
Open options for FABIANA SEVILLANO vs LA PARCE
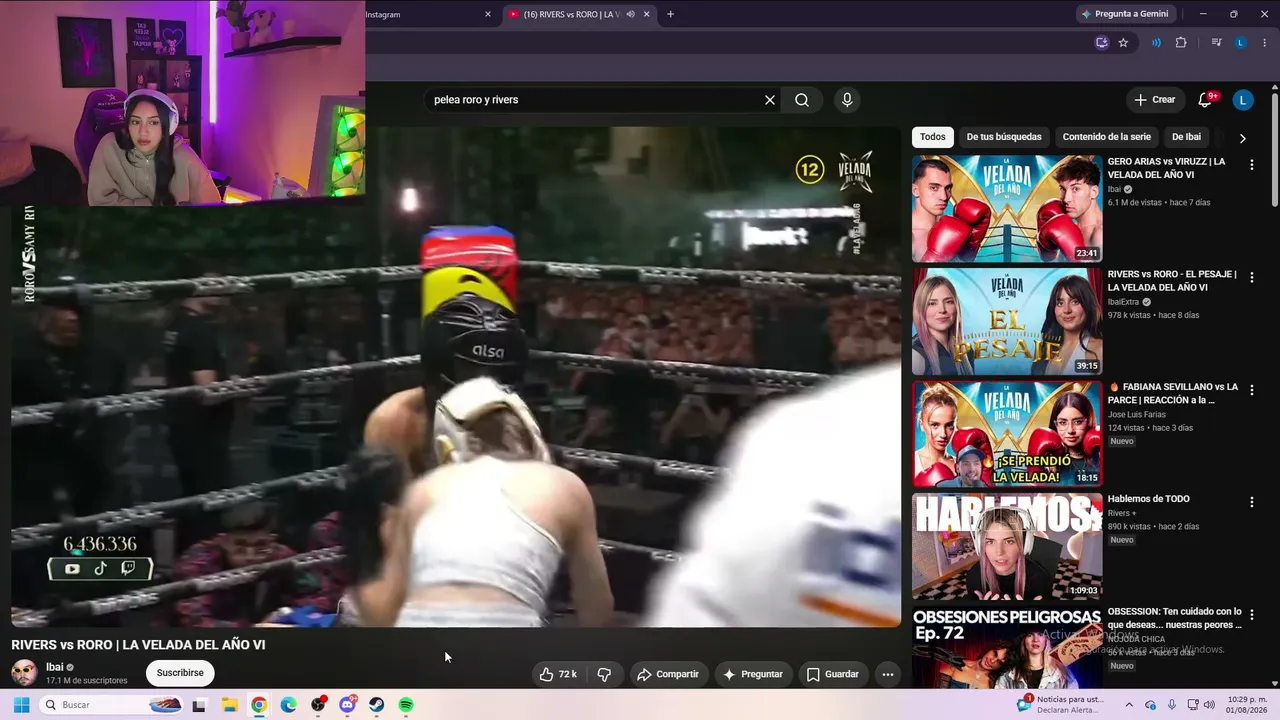tap(1251, 390)
